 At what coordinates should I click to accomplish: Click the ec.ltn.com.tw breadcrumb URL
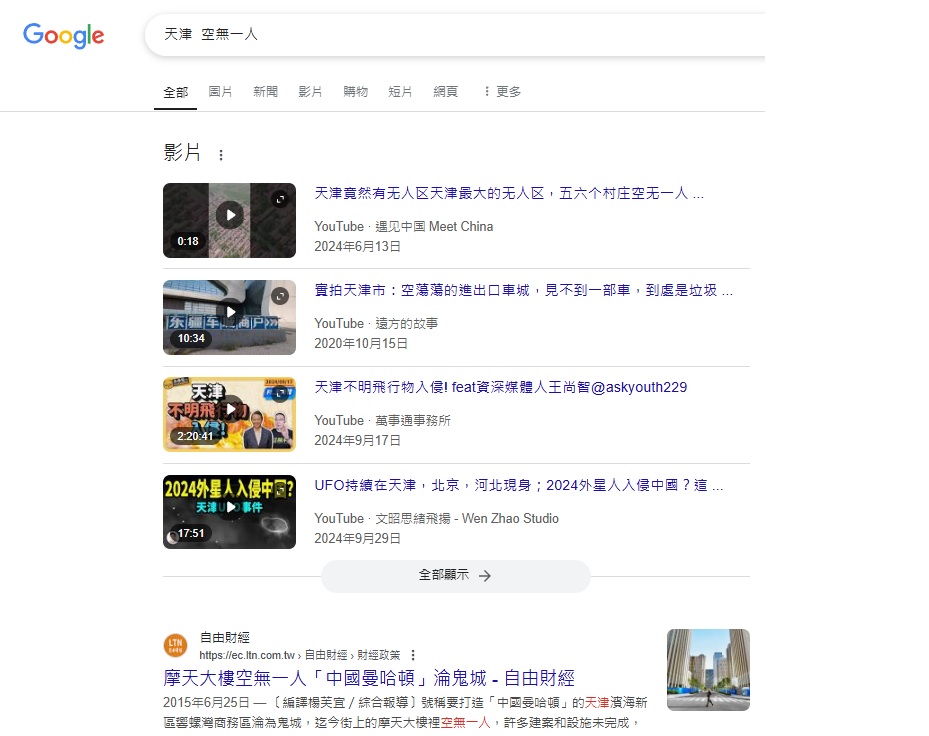click(300, 655)
